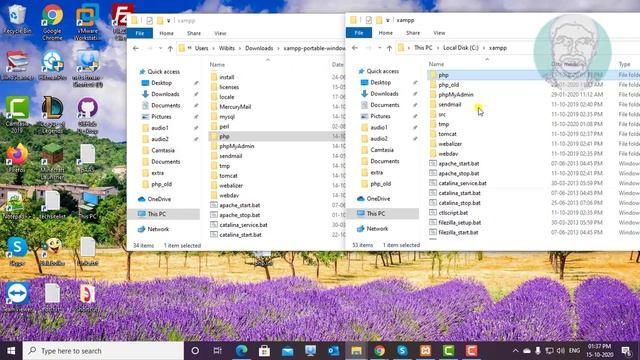640x360 pixels.
Task: Click This PC breadcrumb in right address bar
Action: point(423,48)
